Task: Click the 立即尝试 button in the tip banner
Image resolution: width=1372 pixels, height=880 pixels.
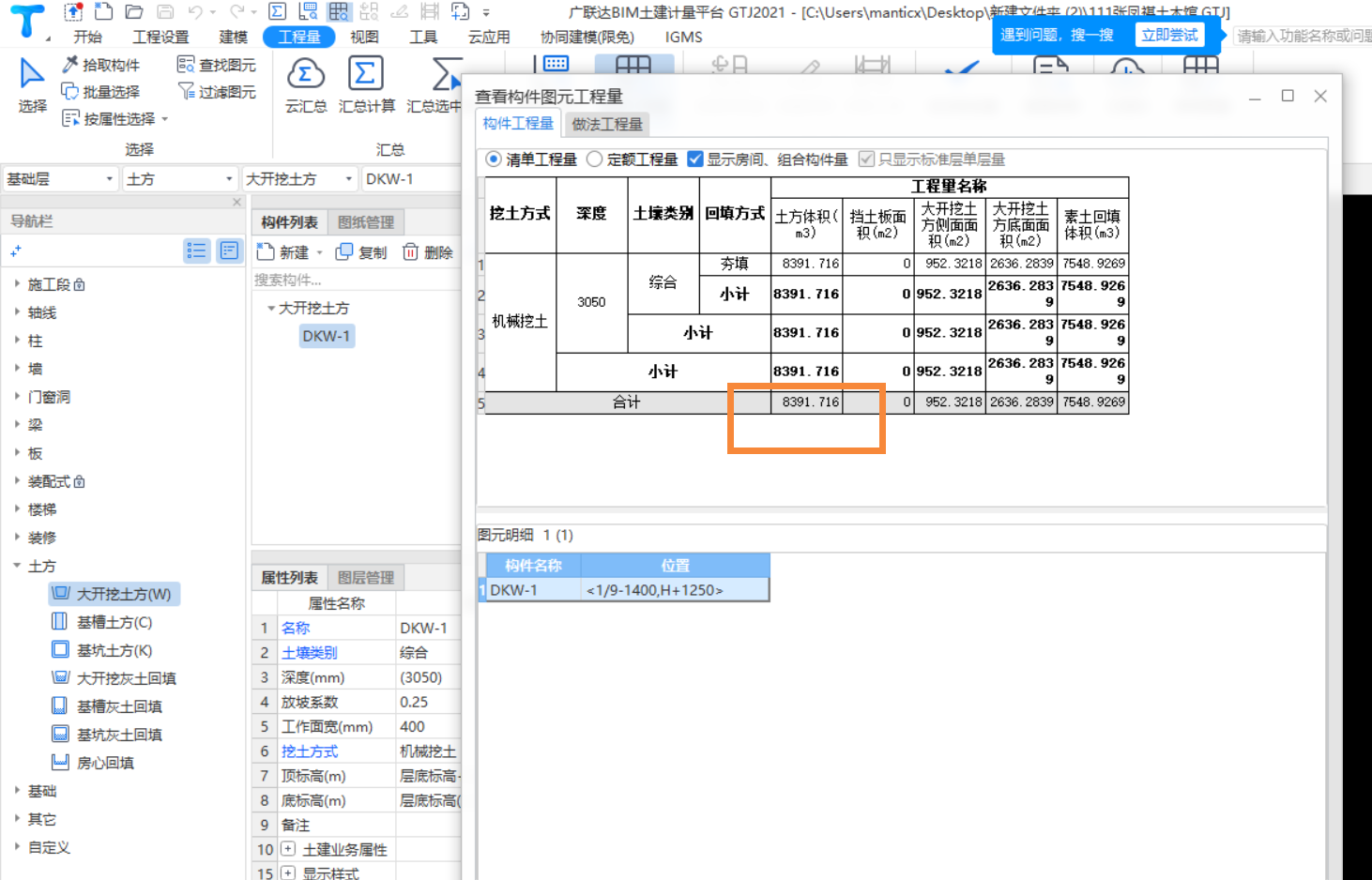Action: tap(1170, 35)
